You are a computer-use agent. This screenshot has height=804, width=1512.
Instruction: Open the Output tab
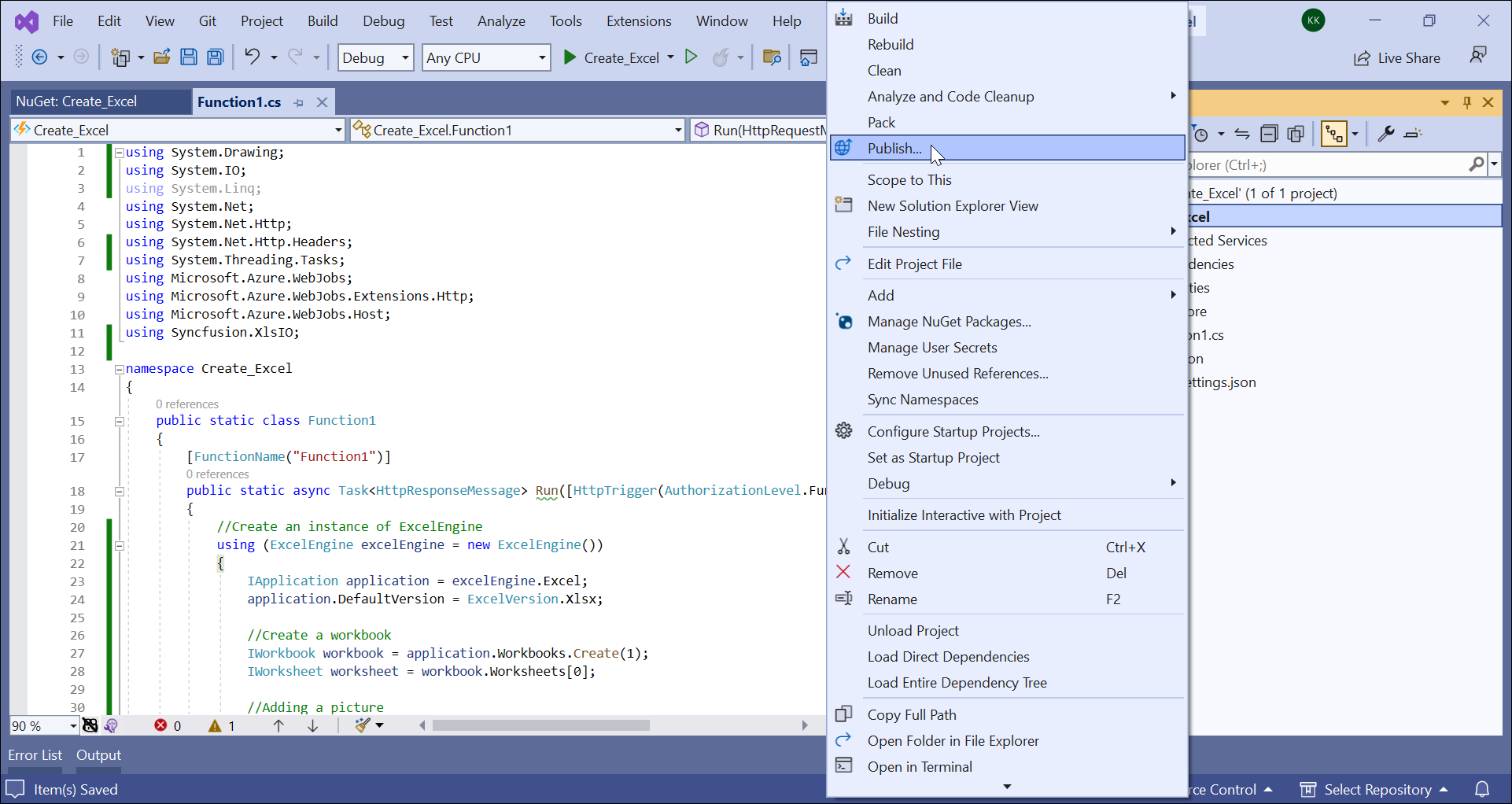click(98, 755)
